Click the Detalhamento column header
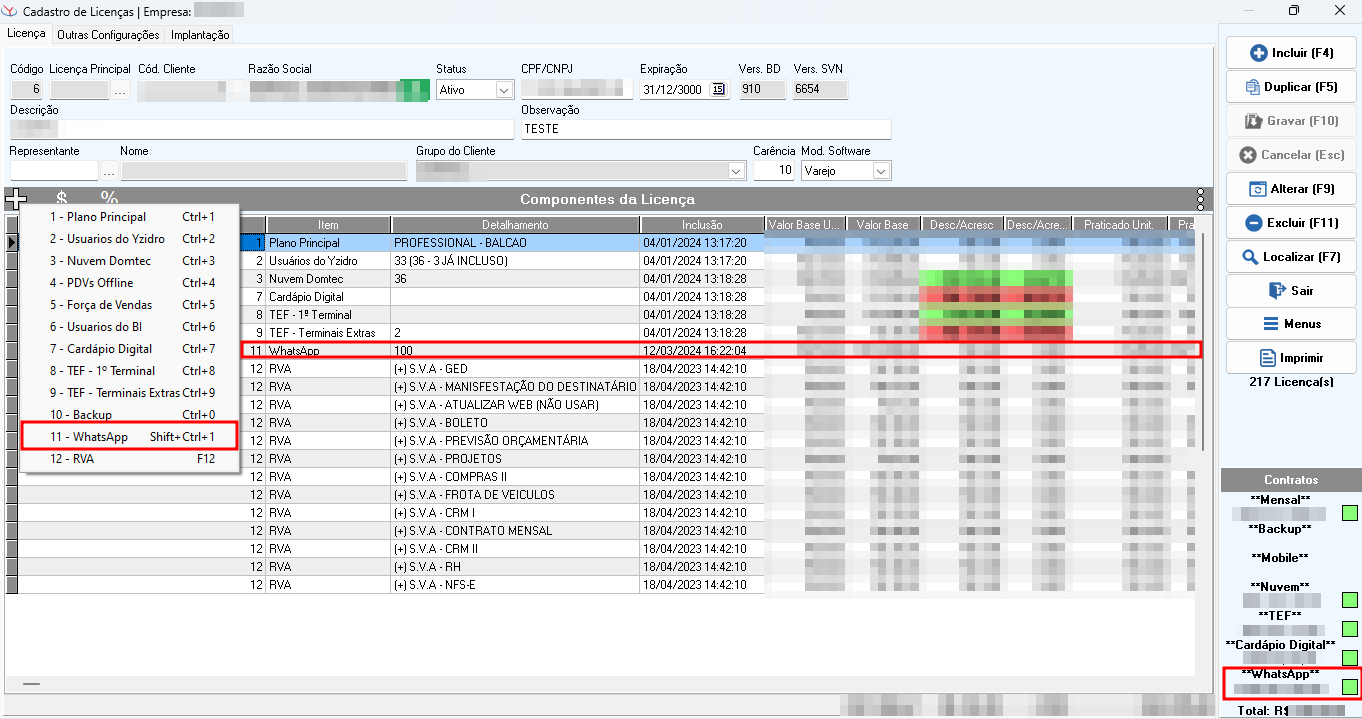This screenshot has width=1362, height=719. click(x=516, y=225)
